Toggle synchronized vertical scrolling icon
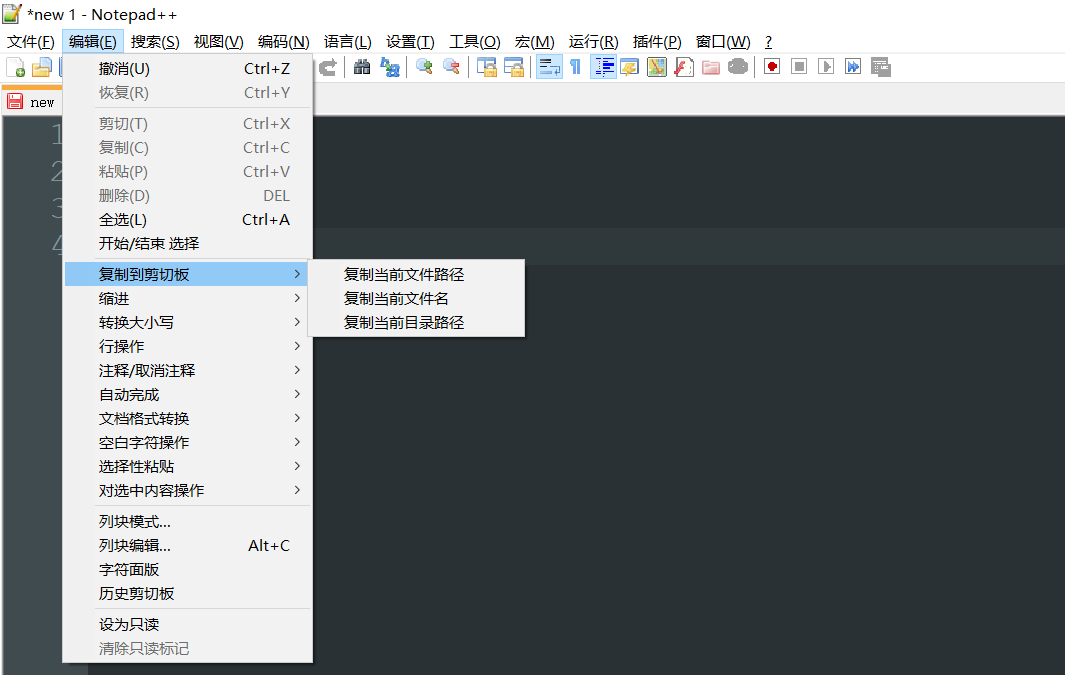This screenshot has width=1065, height=675. pyautogui.click(x=486, y=67)
